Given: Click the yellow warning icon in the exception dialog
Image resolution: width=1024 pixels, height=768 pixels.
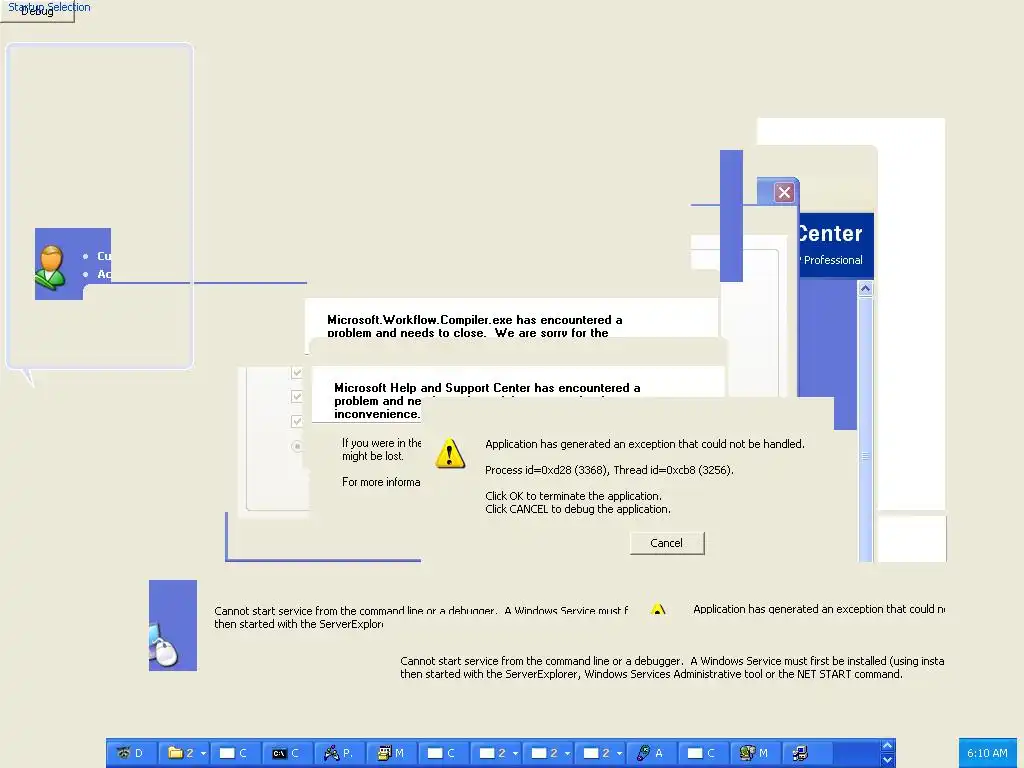Looking at the screenshot, I should click(450, 454).
